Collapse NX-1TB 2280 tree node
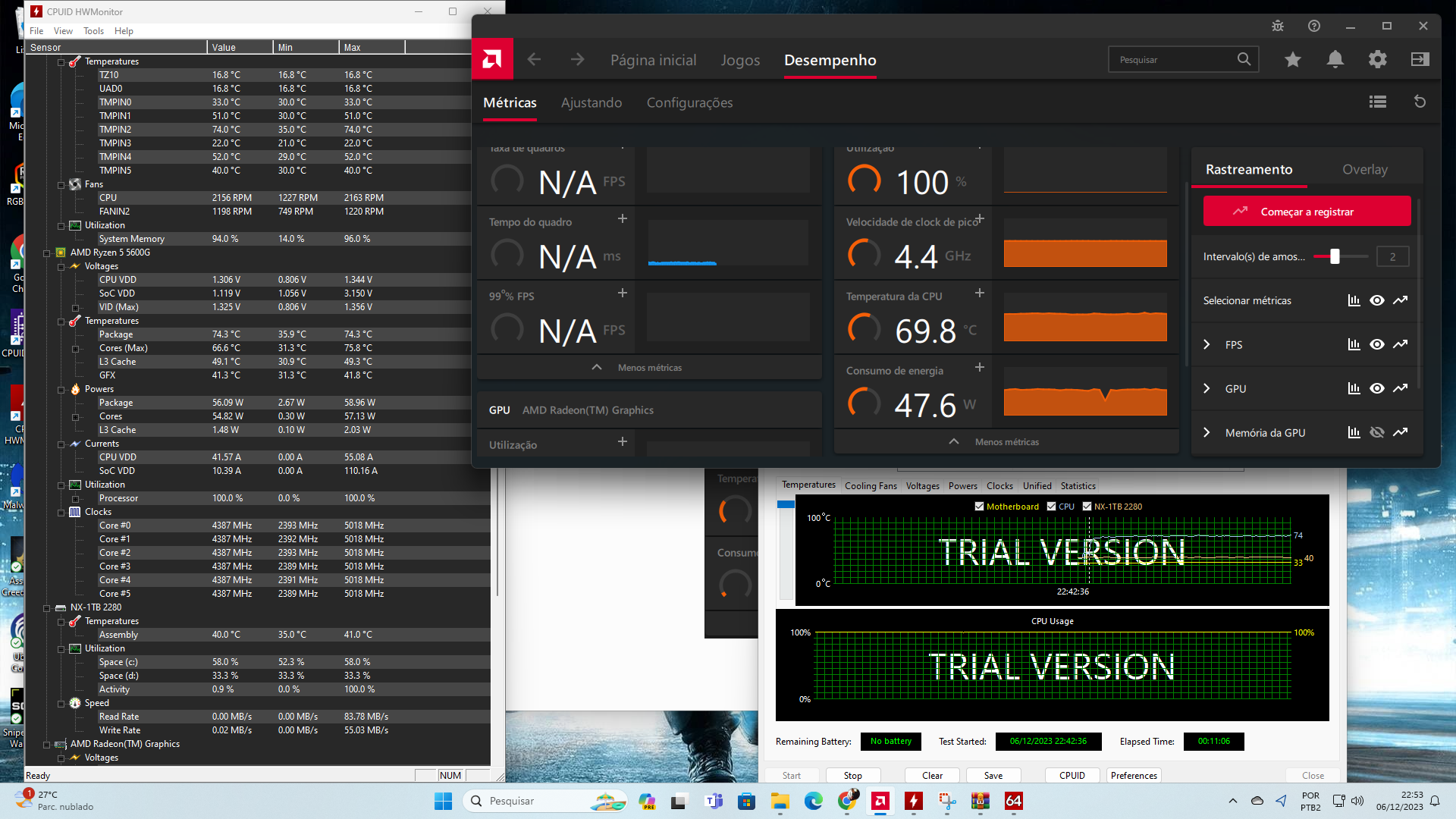This screenshot has height=819, width=1456. 47,607
